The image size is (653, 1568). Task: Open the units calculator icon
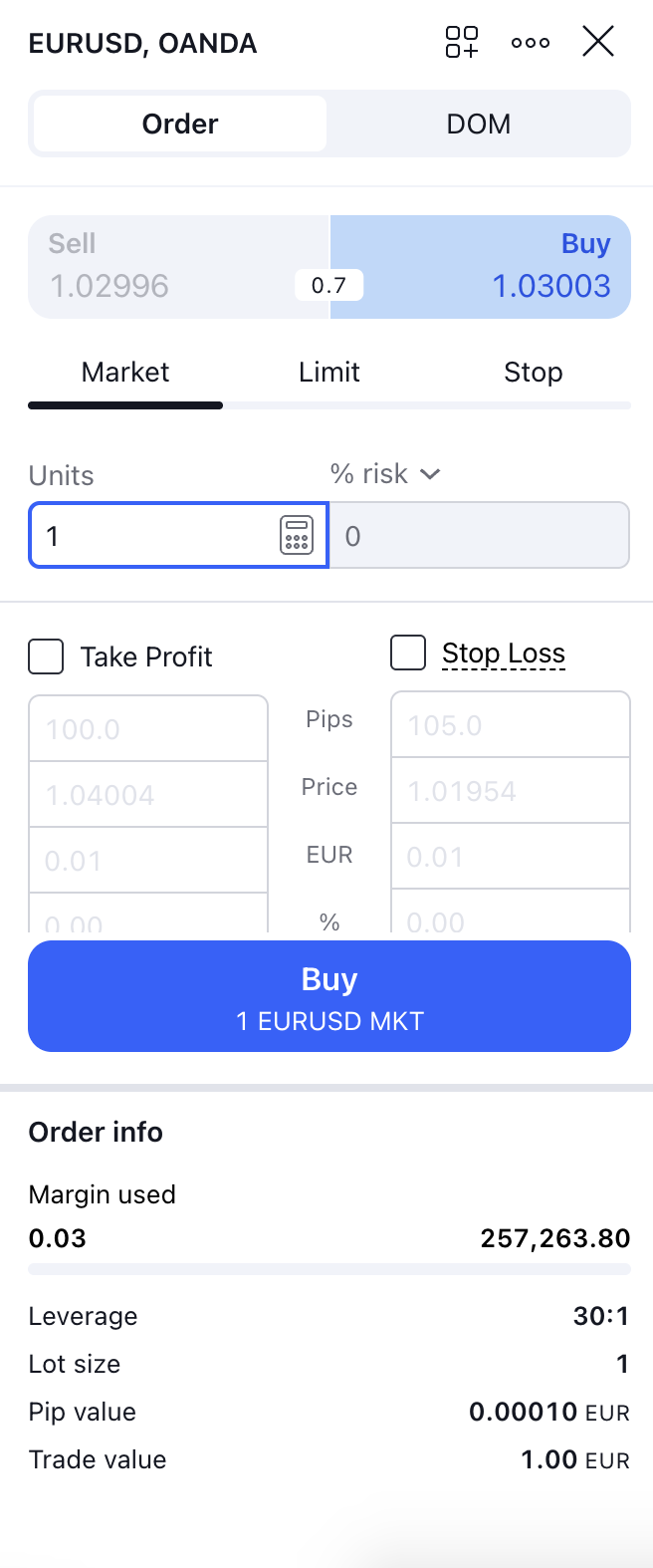[x=297, y=535]
